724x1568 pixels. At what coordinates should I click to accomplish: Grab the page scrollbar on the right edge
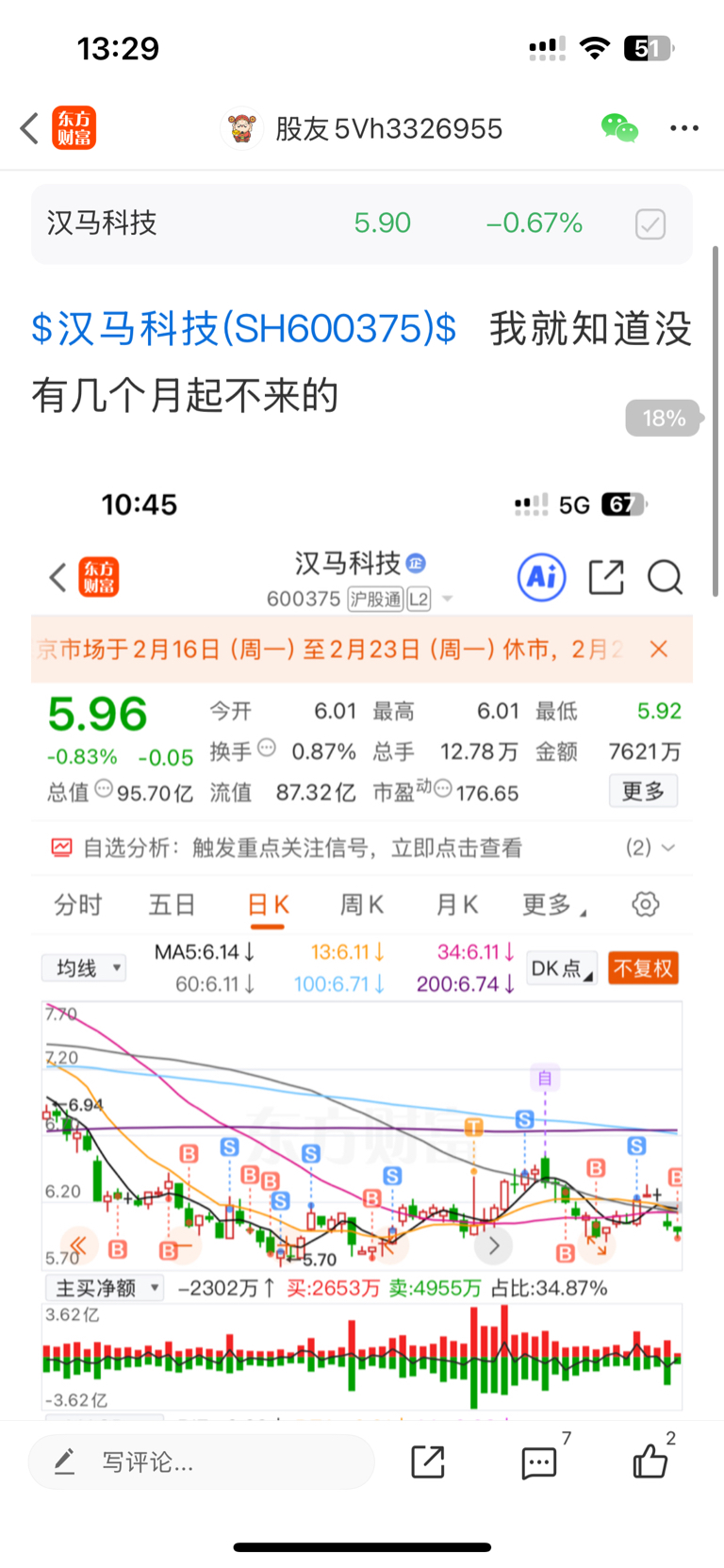[716, 421]
